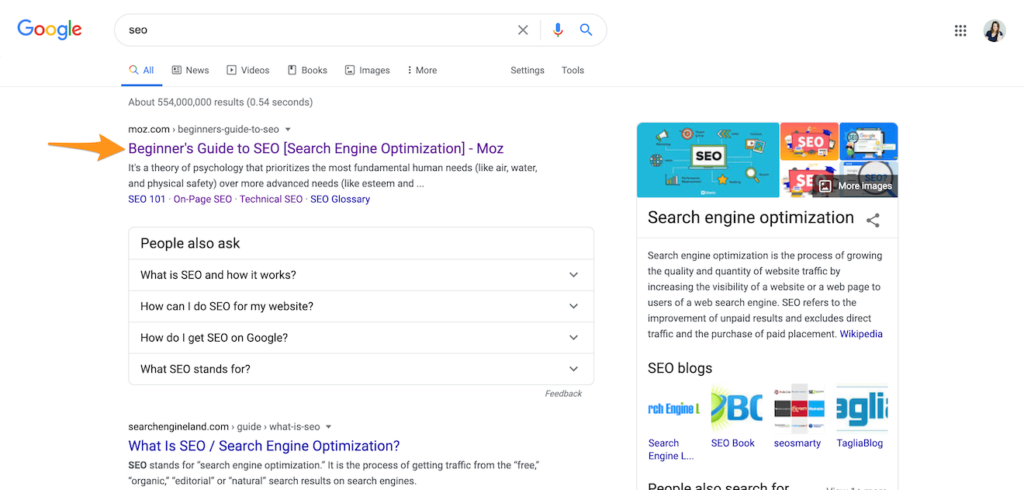This screenshot has height=490, width=1024.
Task: Click the About 554,000,000 results text
Action: coord(221,103)
